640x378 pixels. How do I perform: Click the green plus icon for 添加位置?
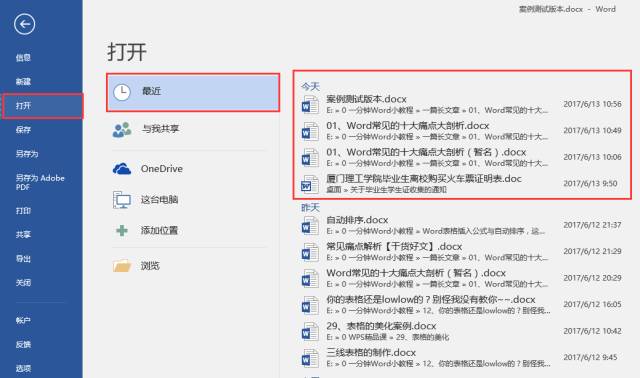(122, 231)
